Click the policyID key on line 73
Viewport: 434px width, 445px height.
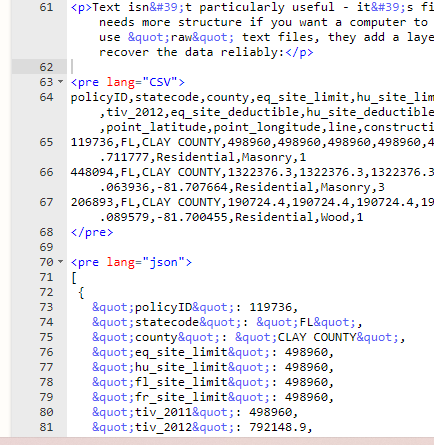click(163, 307)
